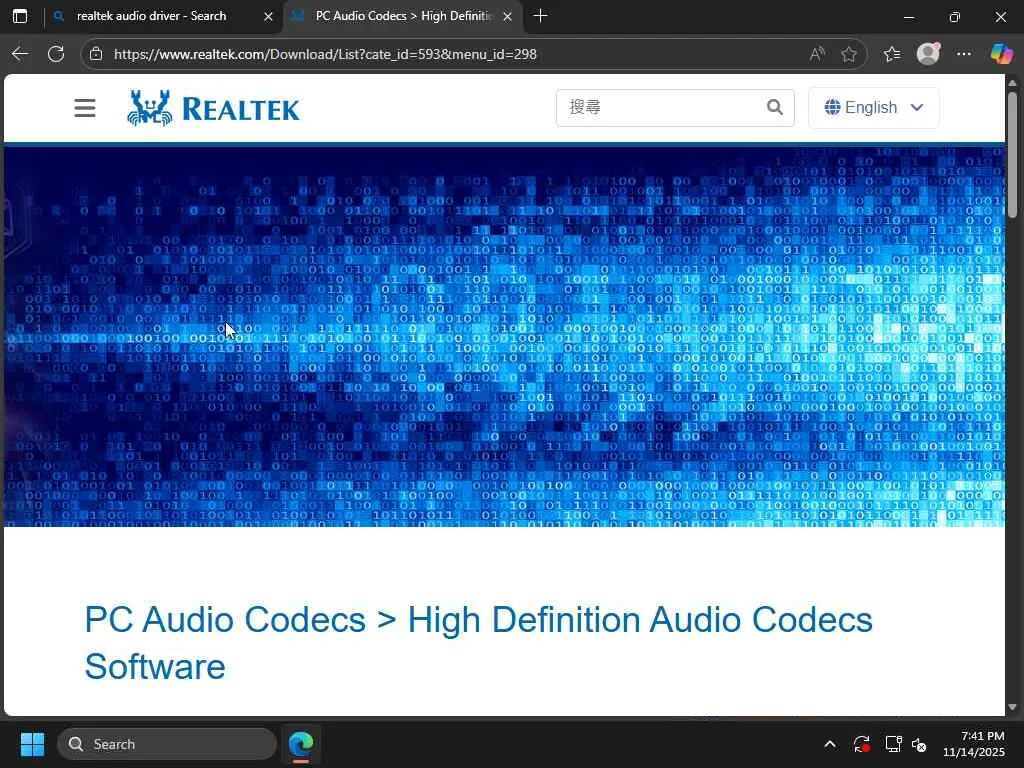Open a new browser tab
Image resolution: width=1024 pixels, height=768 pixels.
(x=540, y=16)
